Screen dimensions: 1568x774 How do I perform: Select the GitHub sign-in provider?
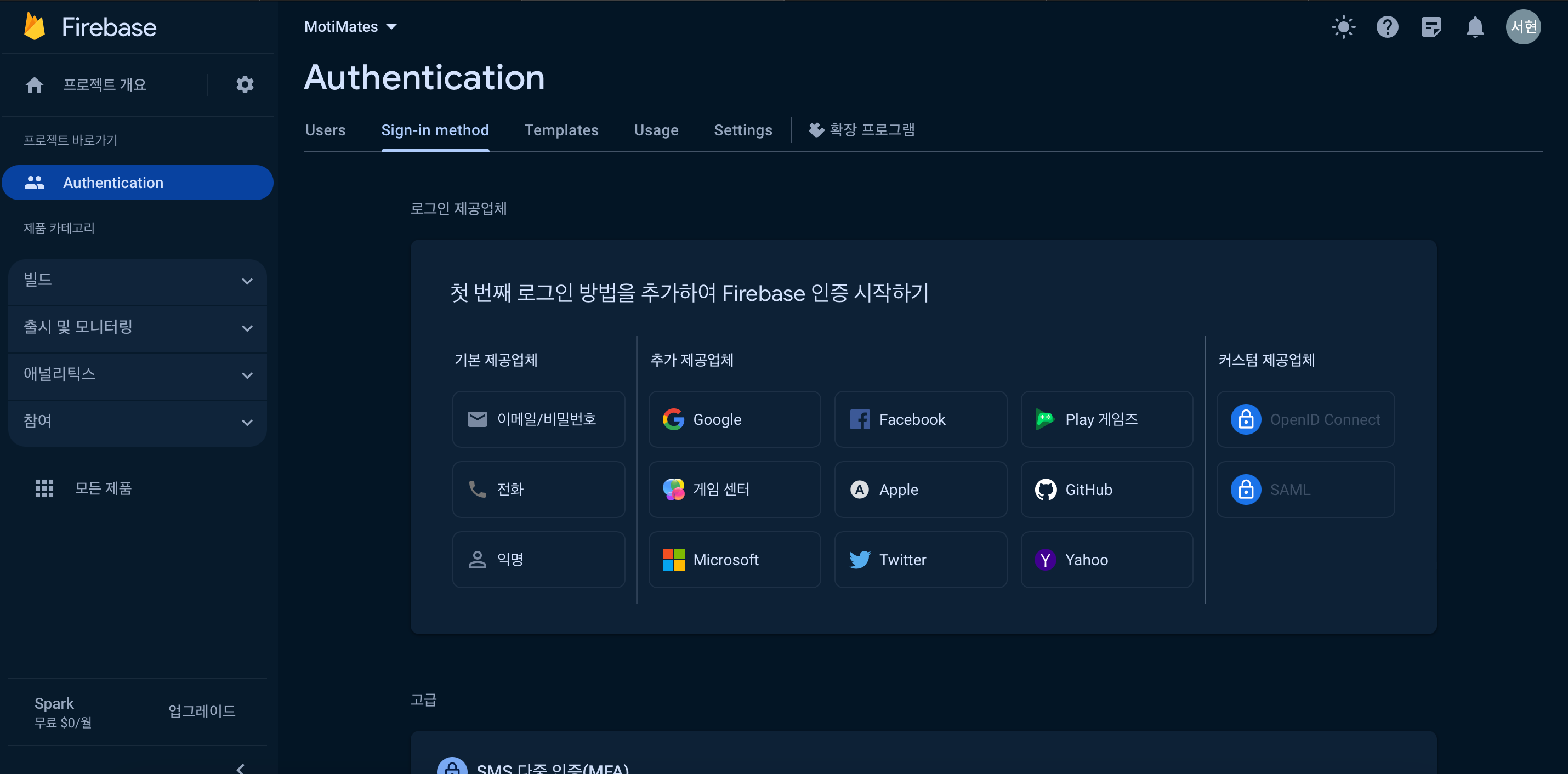click(1106, 489)
